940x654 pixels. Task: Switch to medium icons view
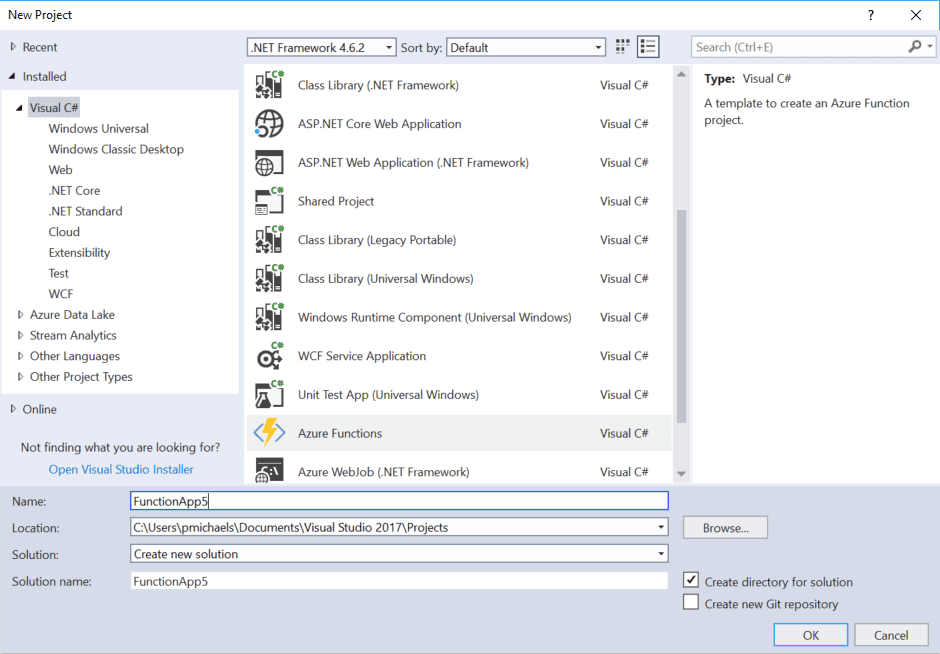(622, 47)
